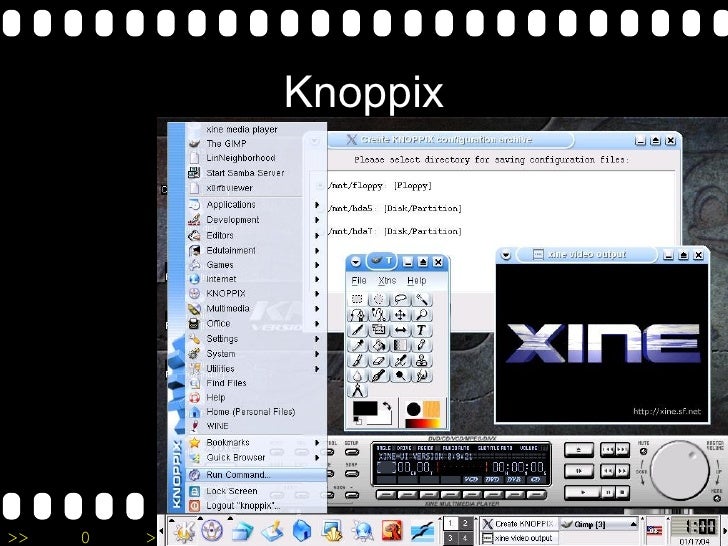This screenshot has height=546, width=728.
Task: Open the GIMP toolbox window menu arrow
Action: 356,262
